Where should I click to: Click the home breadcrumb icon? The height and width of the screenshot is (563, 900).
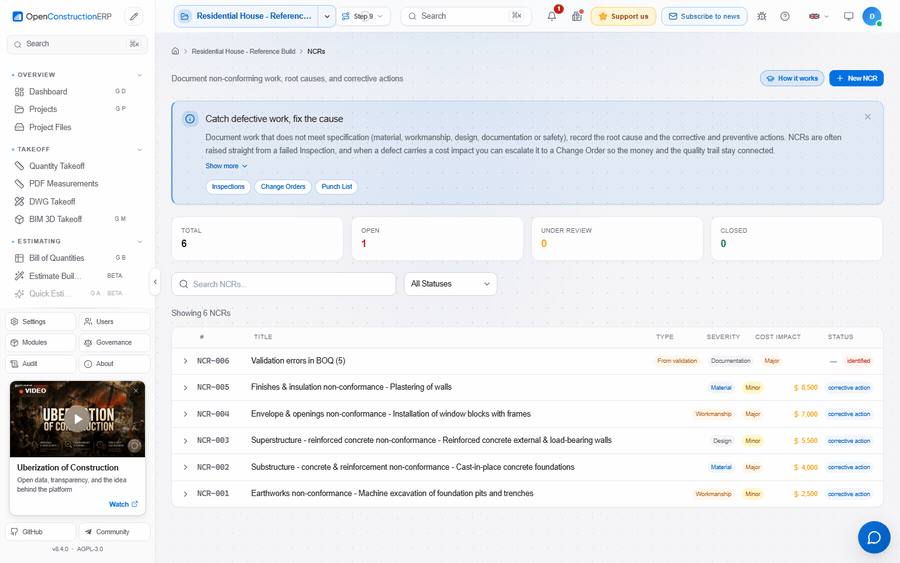175,51
